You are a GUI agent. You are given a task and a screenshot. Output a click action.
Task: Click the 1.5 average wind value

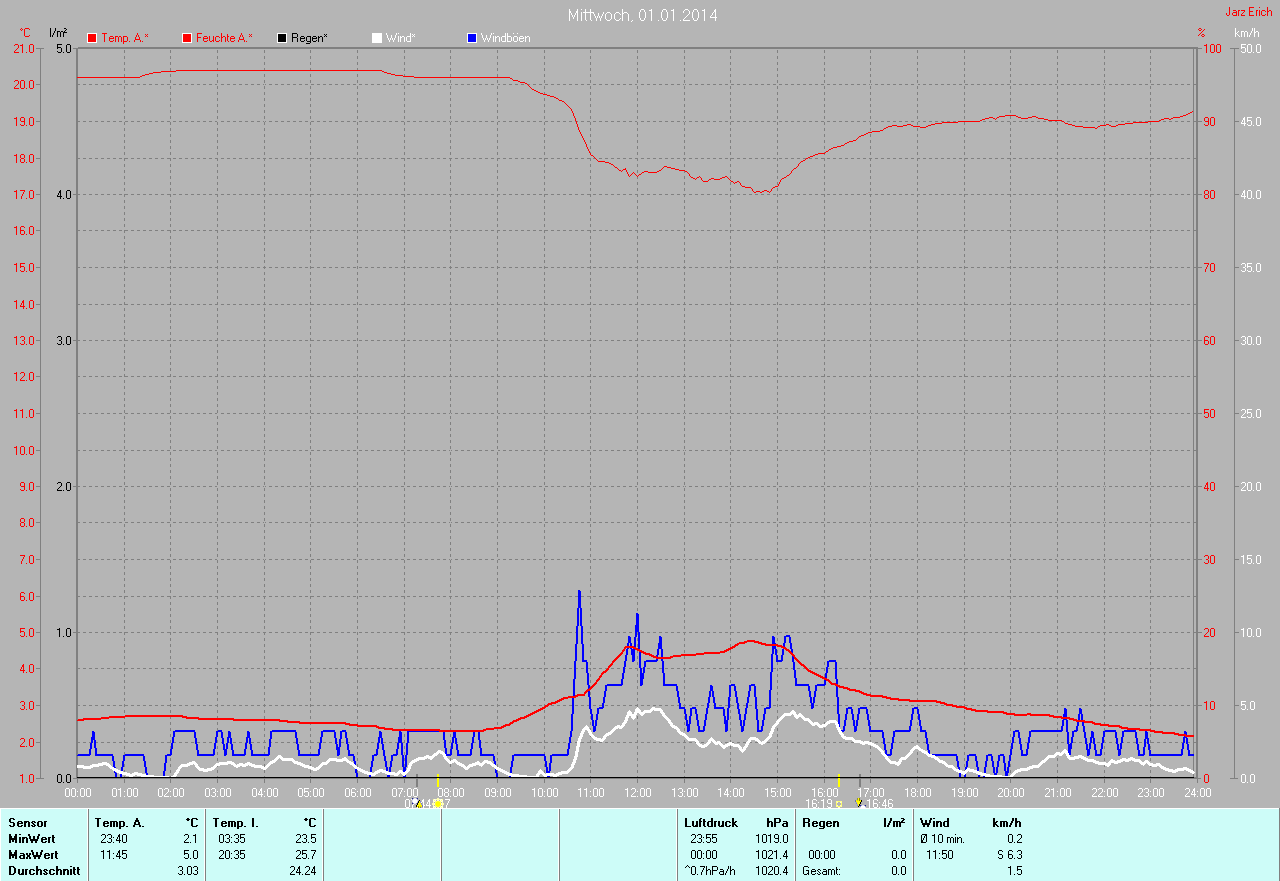1014,871
